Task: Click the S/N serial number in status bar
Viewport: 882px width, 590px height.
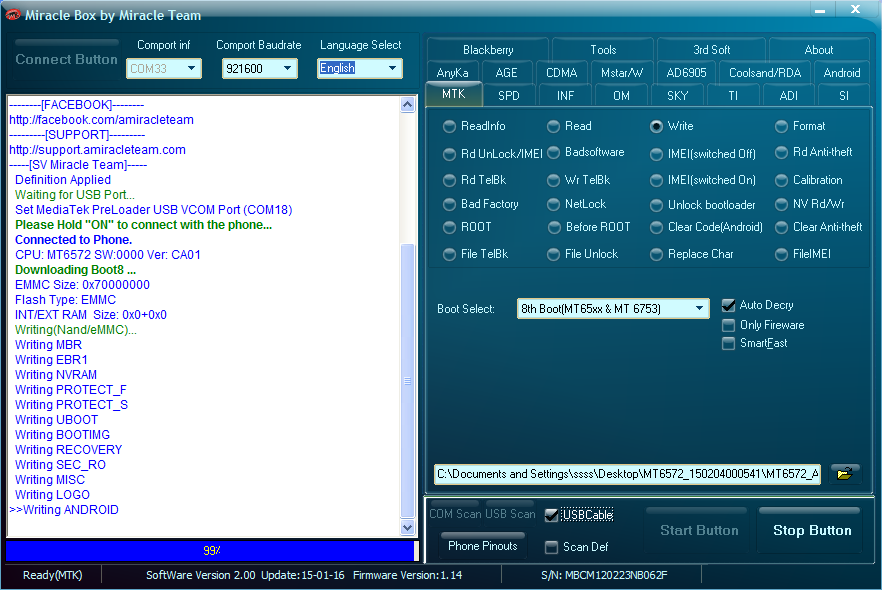Action: click(604, 575)
